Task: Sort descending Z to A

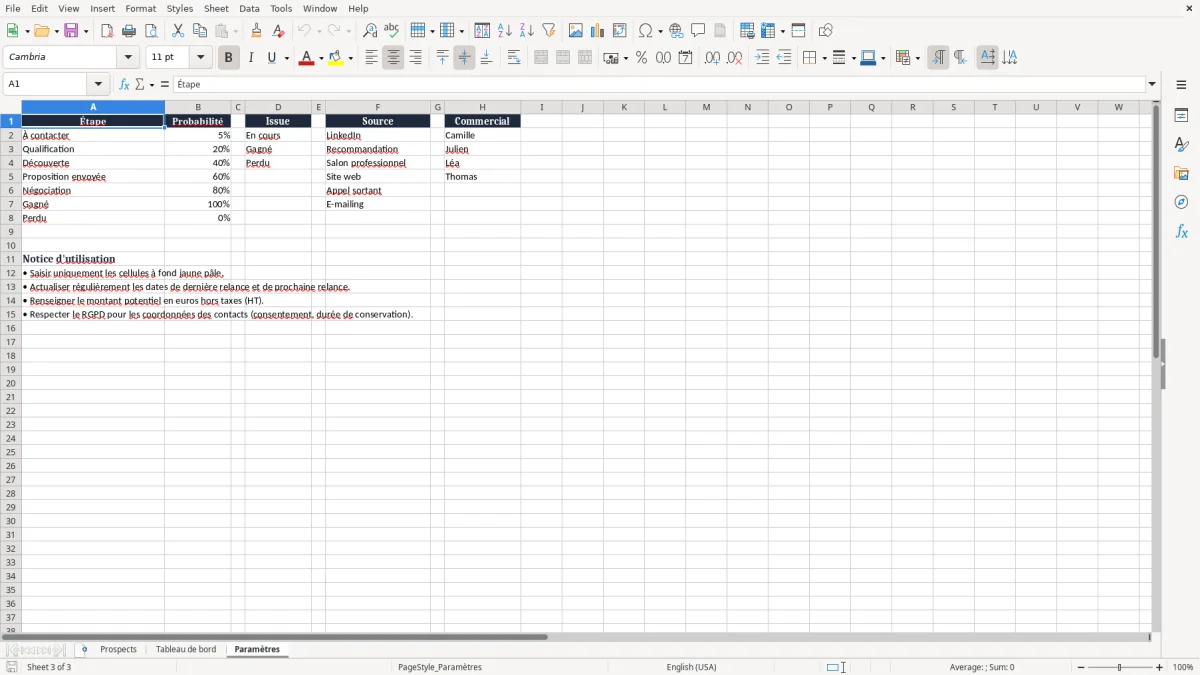Action: (527, 31)
